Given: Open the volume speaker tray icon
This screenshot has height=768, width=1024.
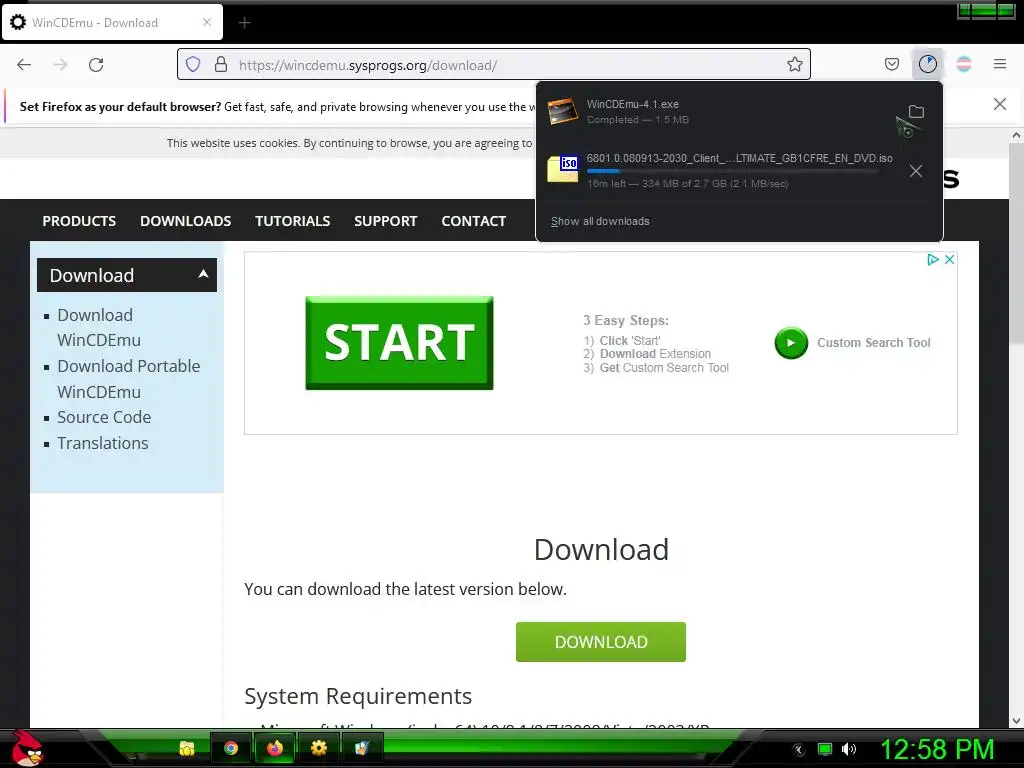Looking at the screenshot, I should 849,750.
